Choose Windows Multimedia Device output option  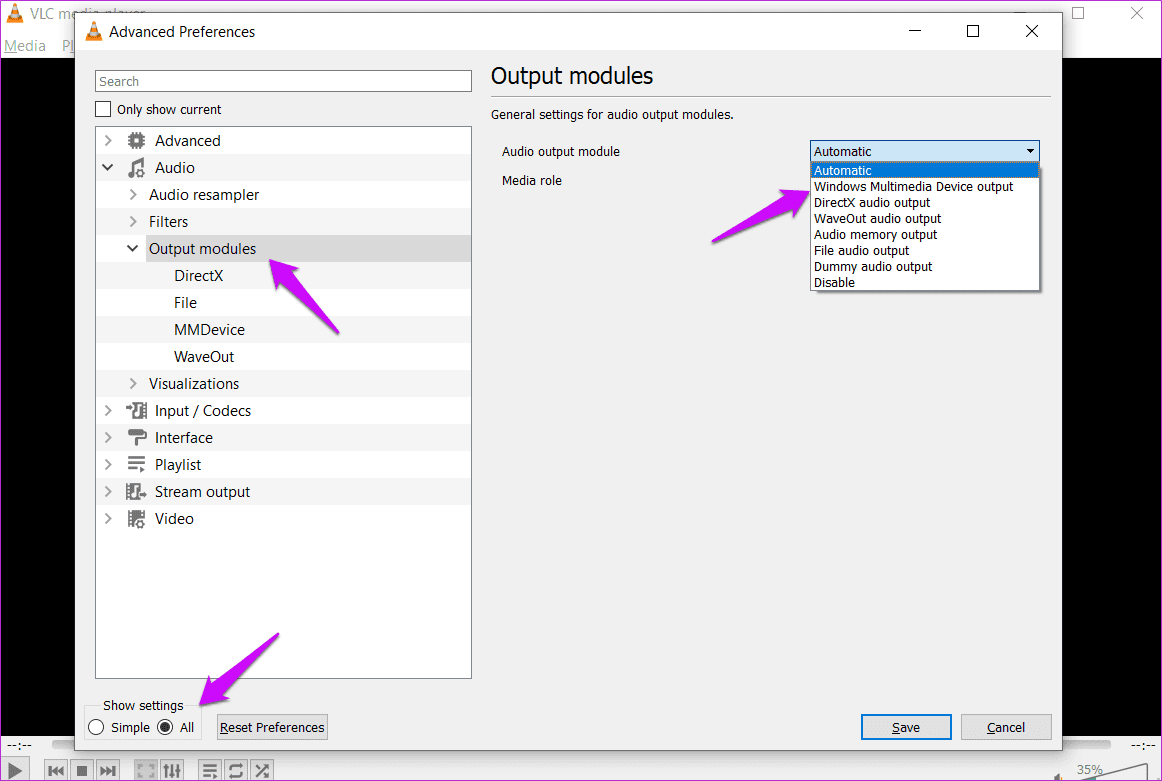click(925, 187)
